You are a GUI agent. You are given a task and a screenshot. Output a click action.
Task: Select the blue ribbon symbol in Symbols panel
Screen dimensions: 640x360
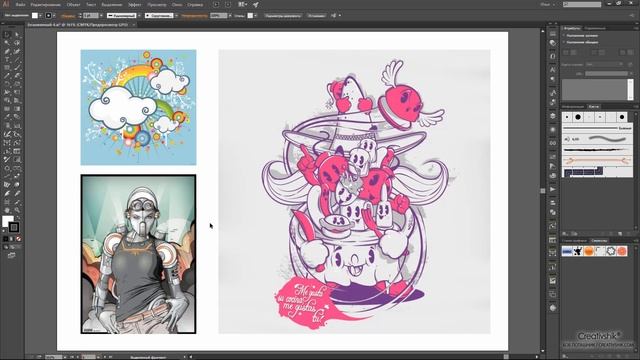tap(567, 251)
